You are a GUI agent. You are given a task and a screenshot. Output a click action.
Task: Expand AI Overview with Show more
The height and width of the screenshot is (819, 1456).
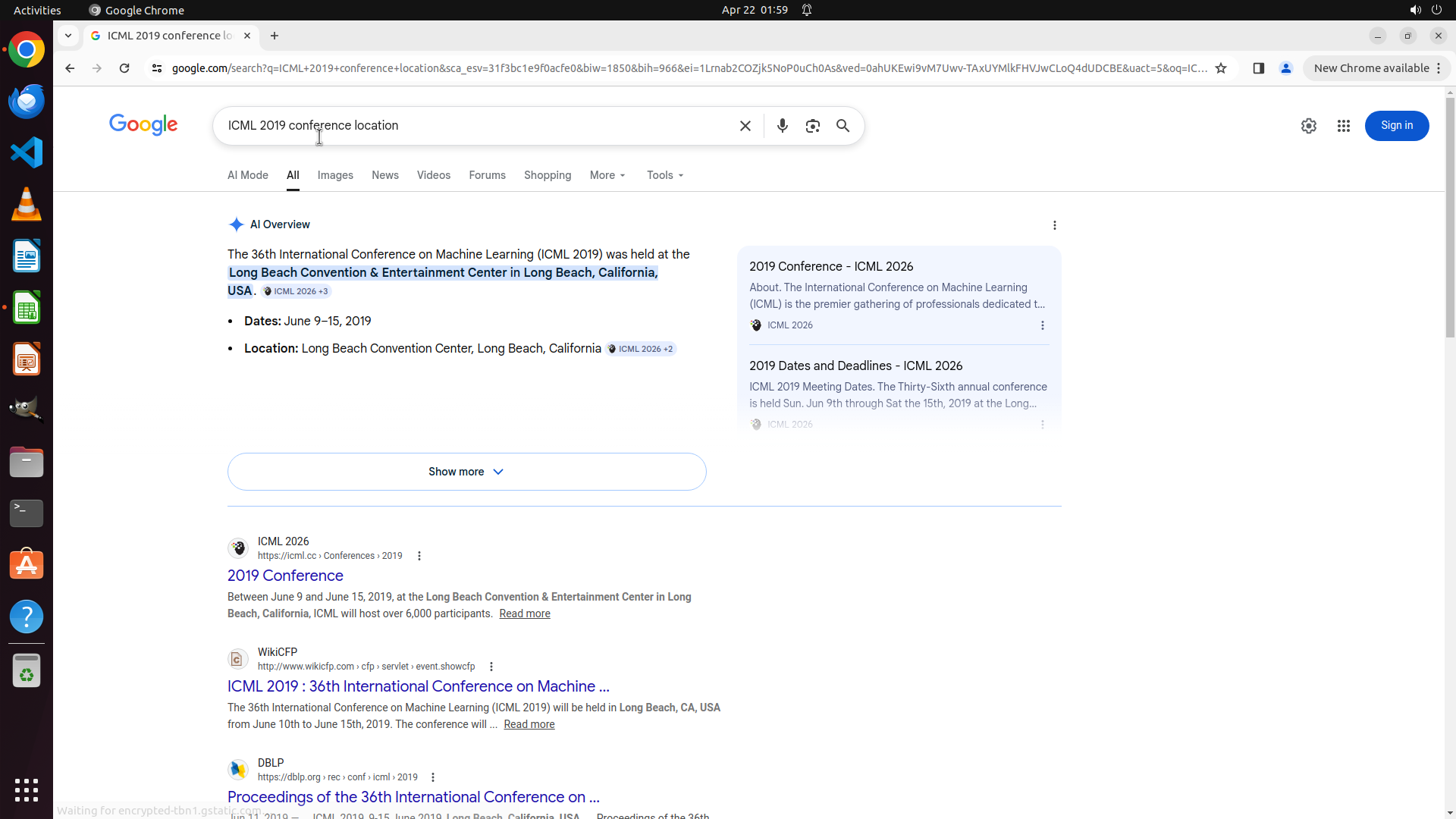[466, 472]
